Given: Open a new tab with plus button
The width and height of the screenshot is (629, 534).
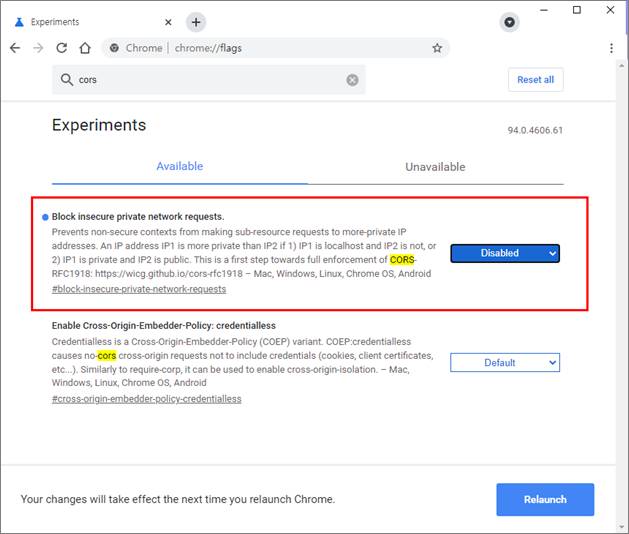Looking at the screenshot, I should [196, 22].
